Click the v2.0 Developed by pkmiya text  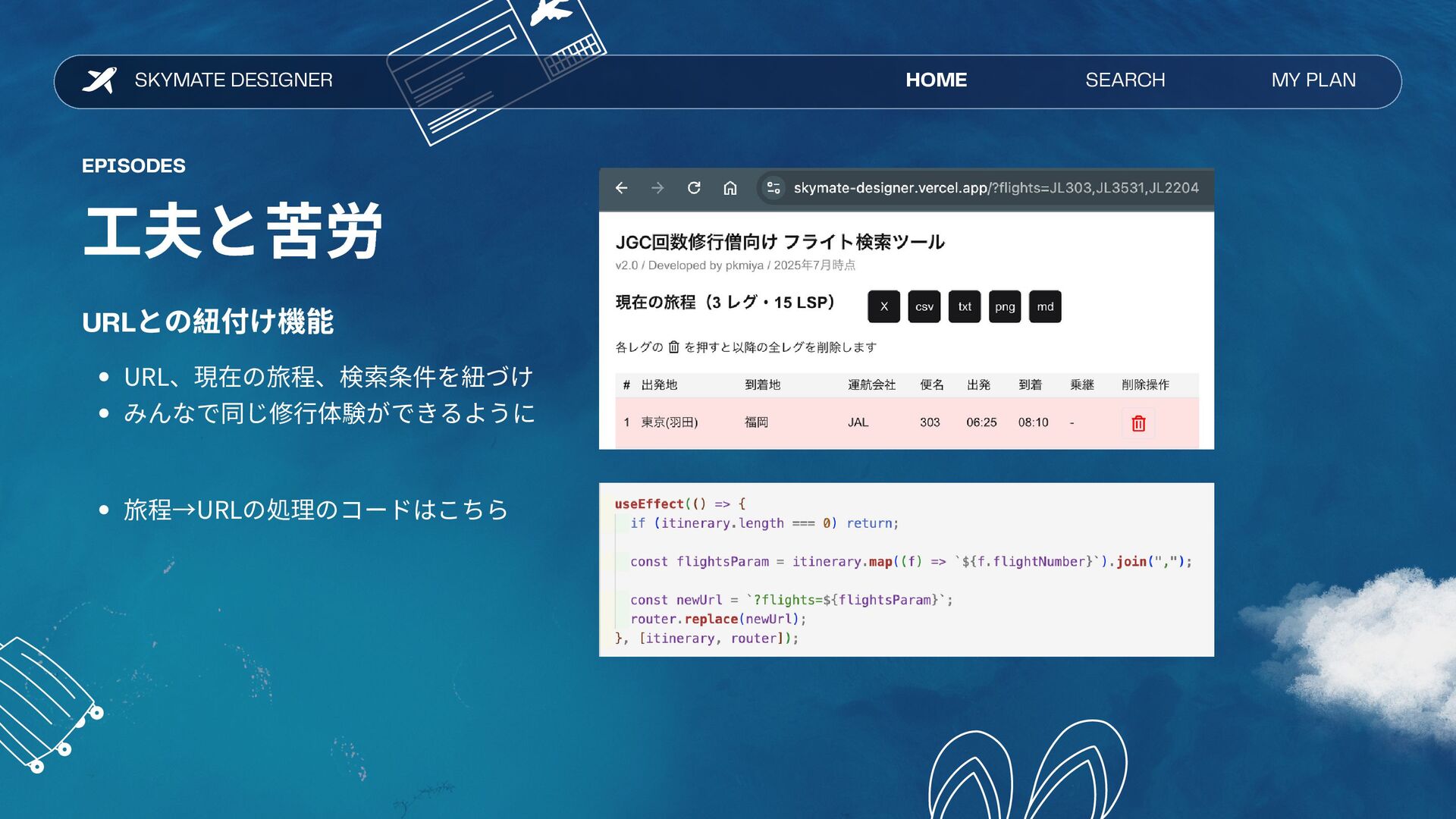click(735, 265)
